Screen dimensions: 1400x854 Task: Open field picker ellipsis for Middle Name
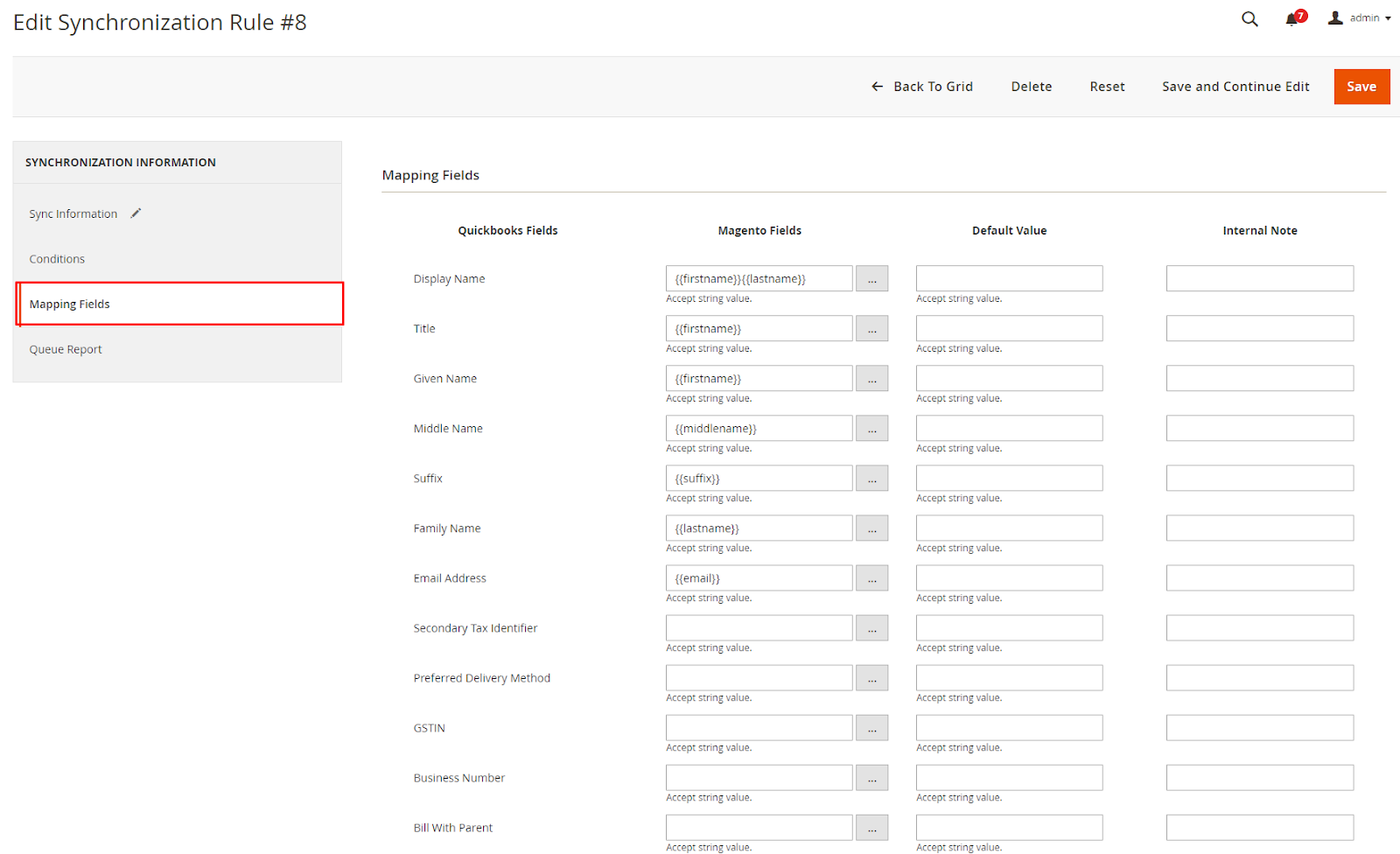tap(871, 429)
